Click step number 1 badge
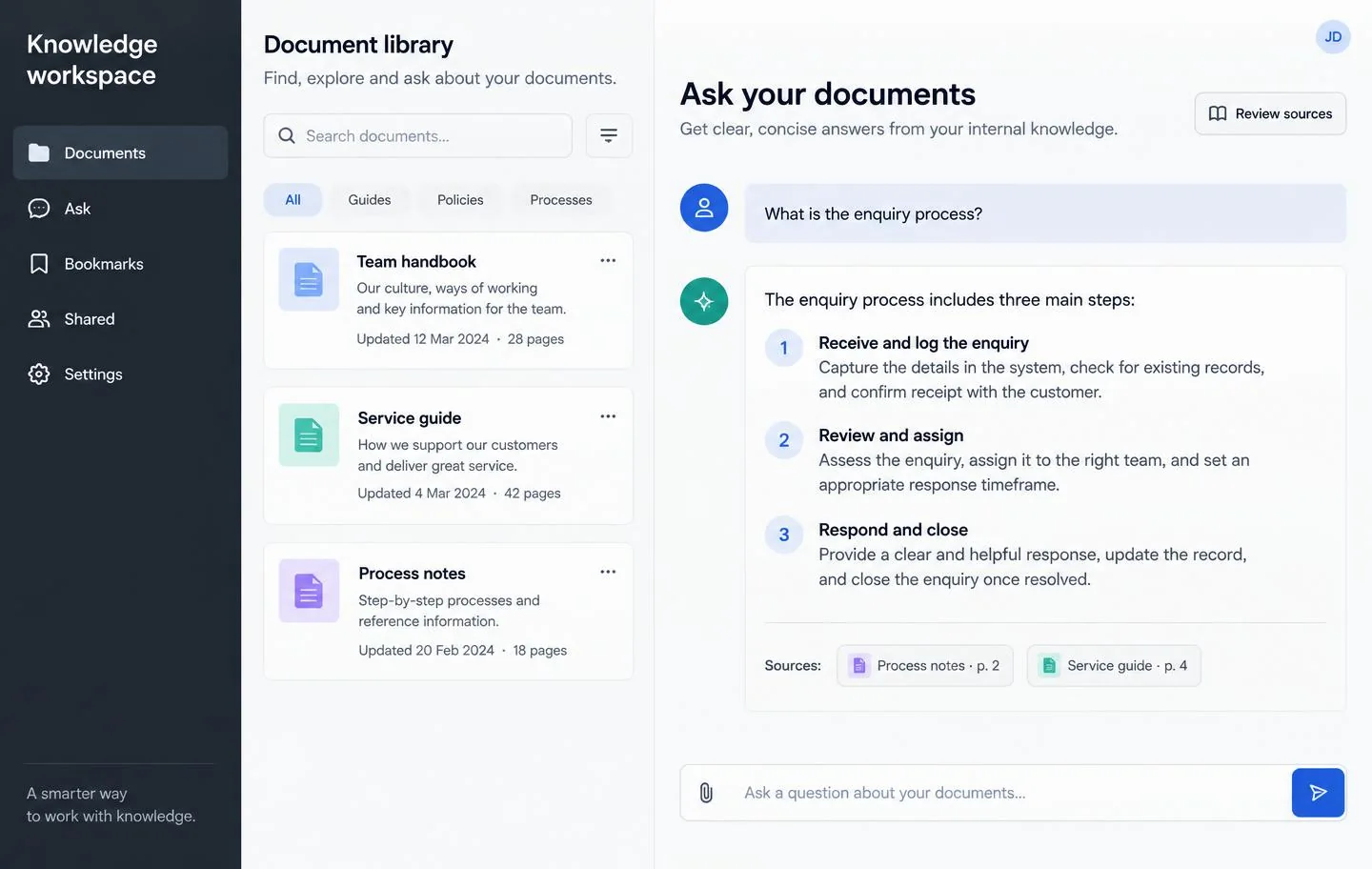 [784, 348]
